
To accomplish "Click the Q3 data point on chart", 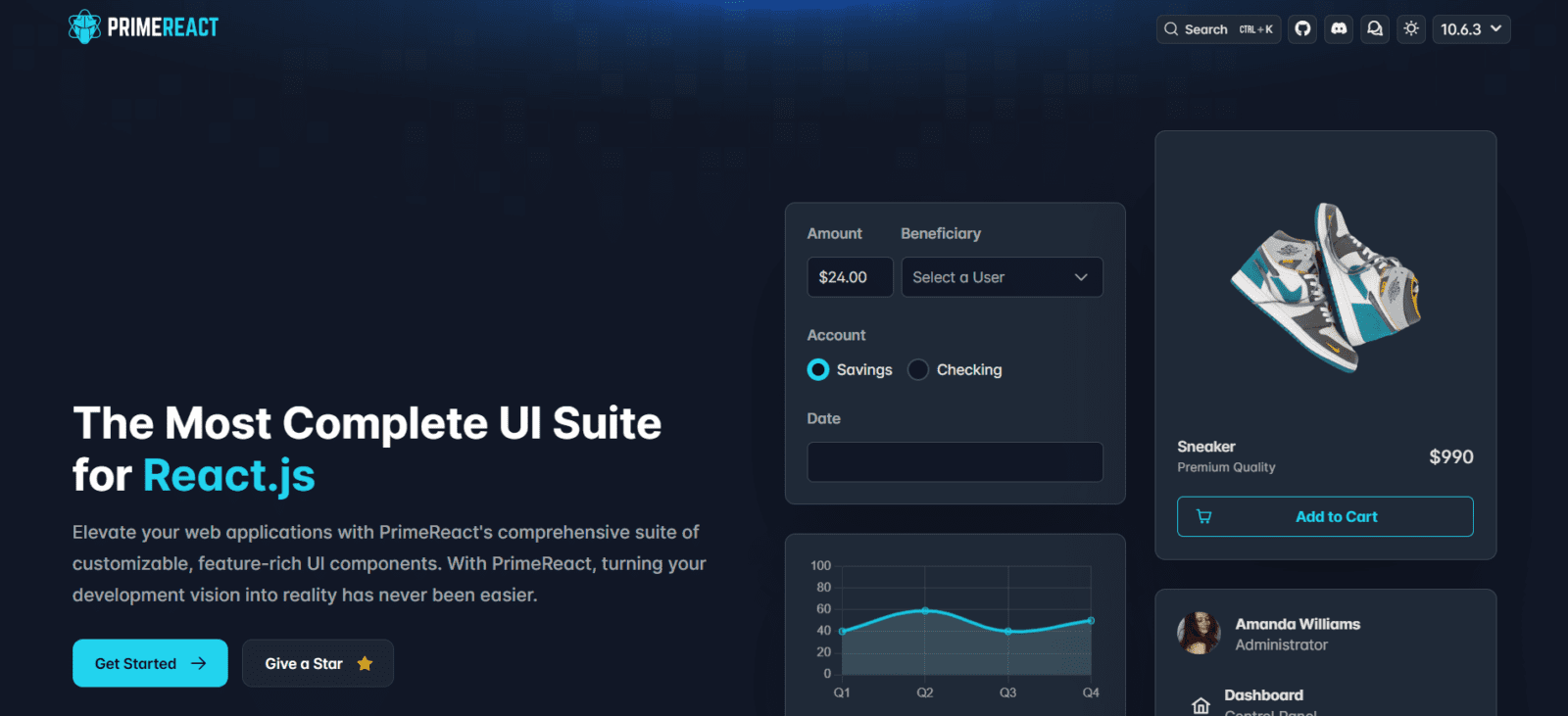I will click(x=1007, y=632).
